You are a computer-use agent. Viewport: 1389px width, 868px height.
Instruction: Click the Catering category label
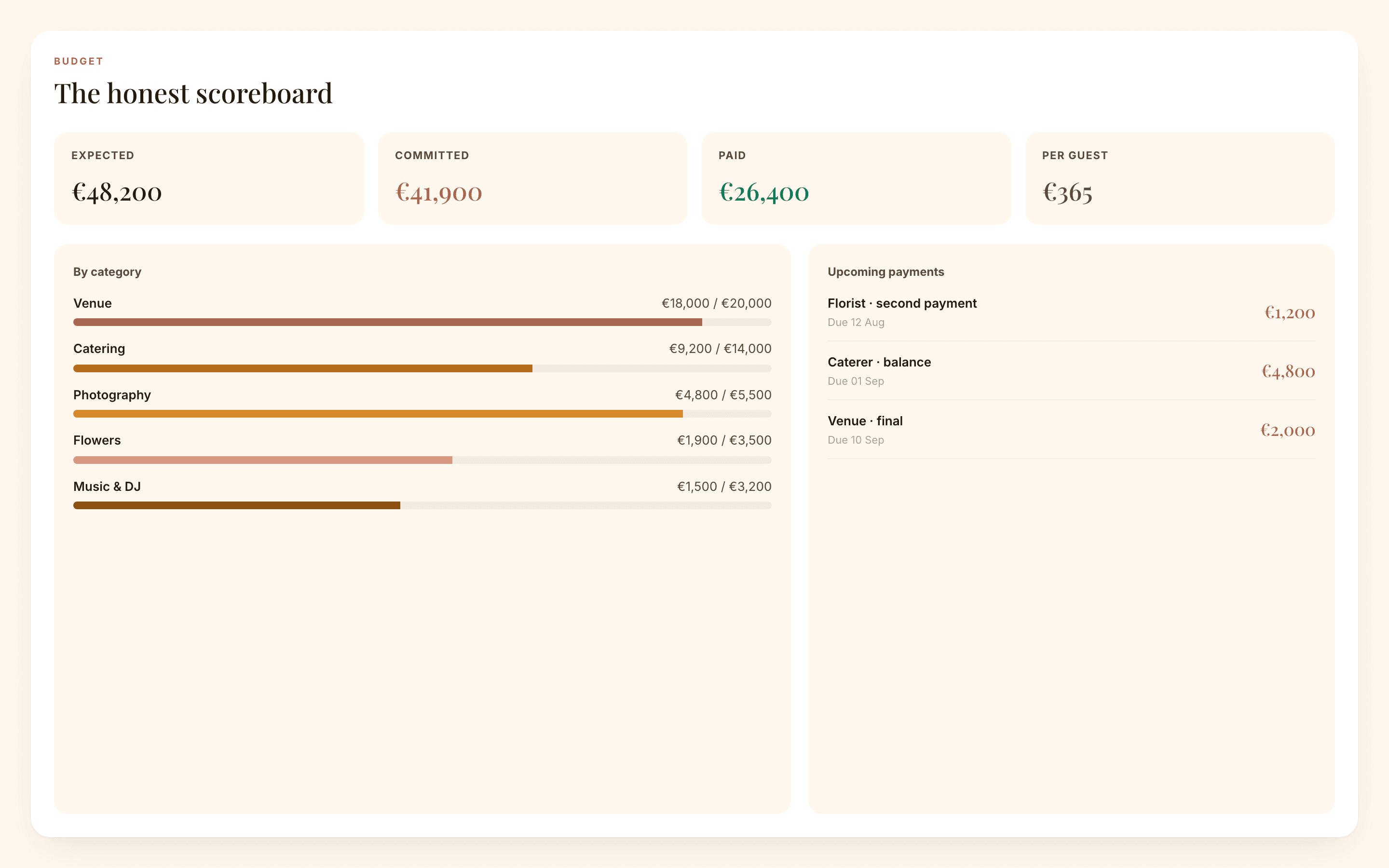tap(99, 349)
